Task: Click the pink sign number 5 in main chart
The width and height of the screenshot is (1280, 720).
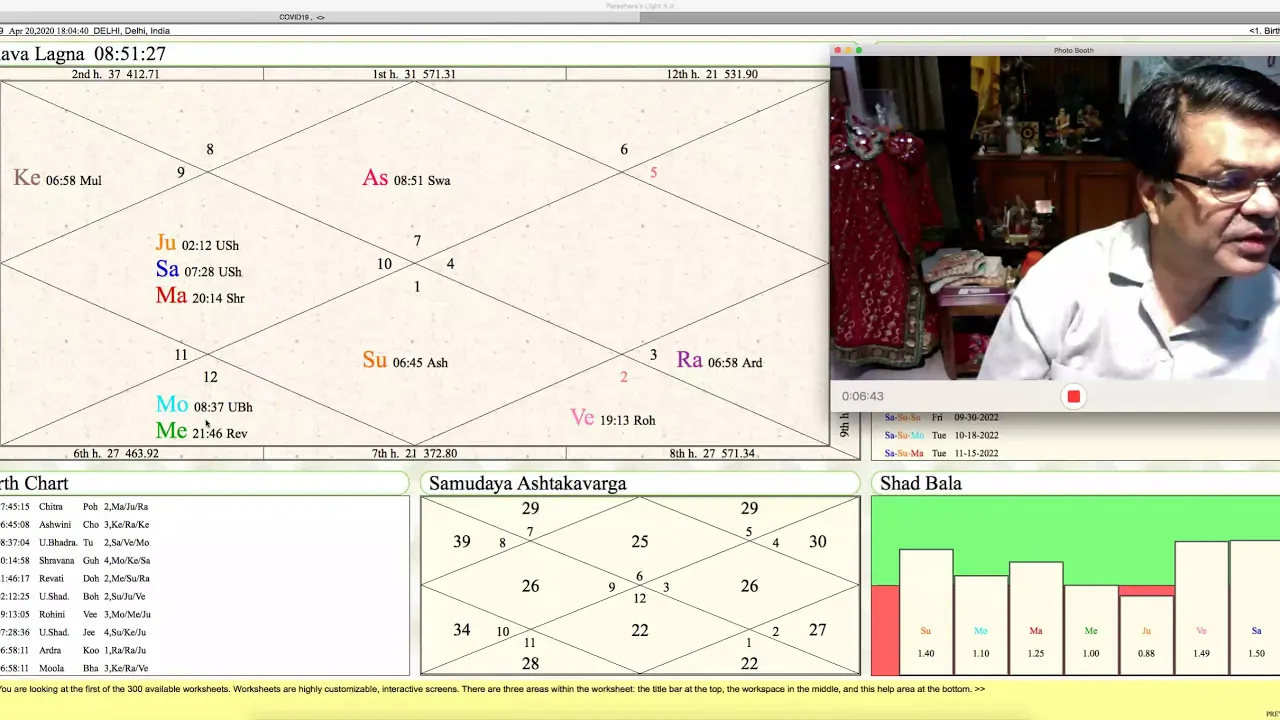Action: coord(653,173)
